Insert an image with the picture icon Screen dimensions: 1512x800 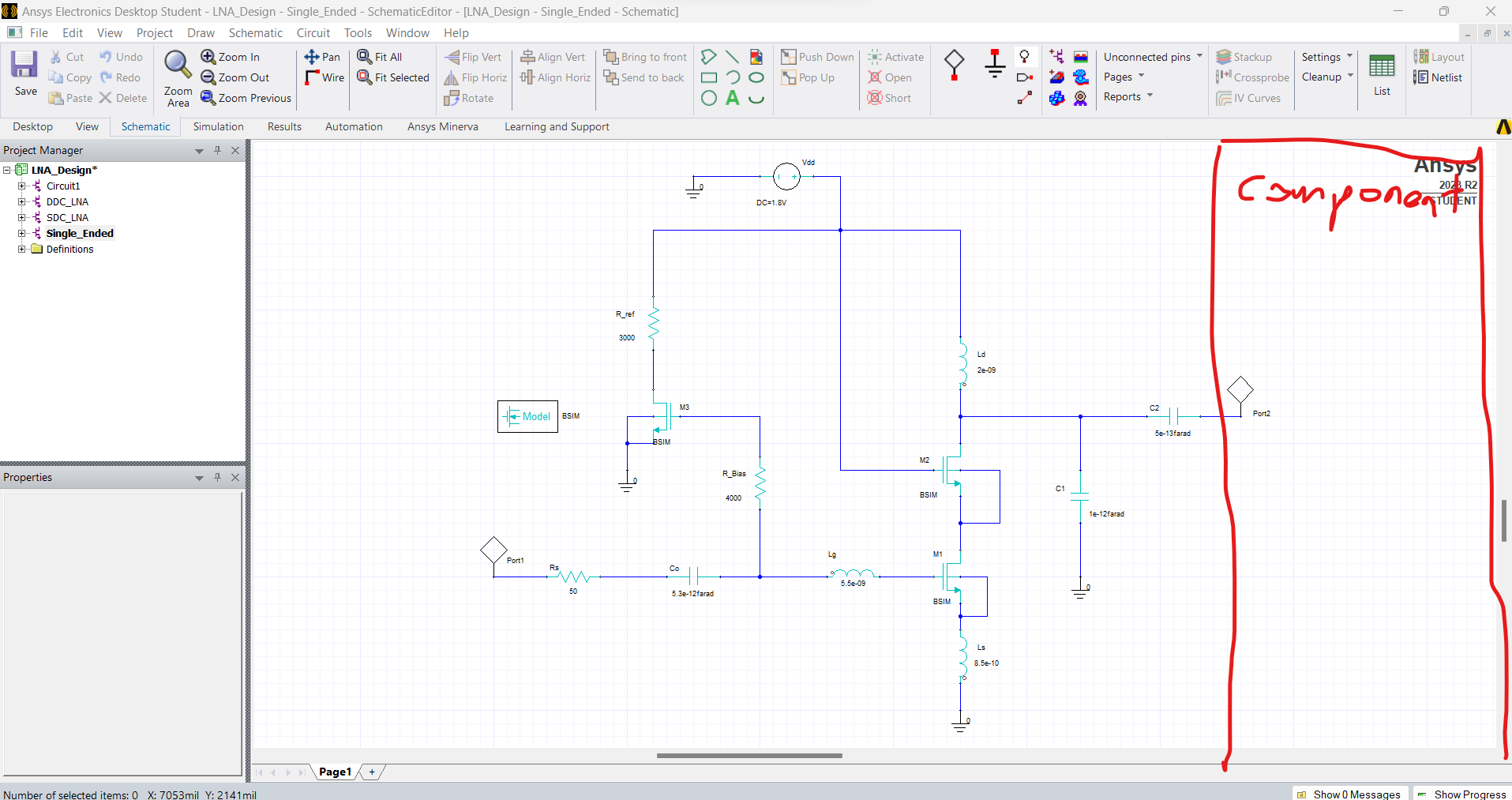(x=756, y=57)
